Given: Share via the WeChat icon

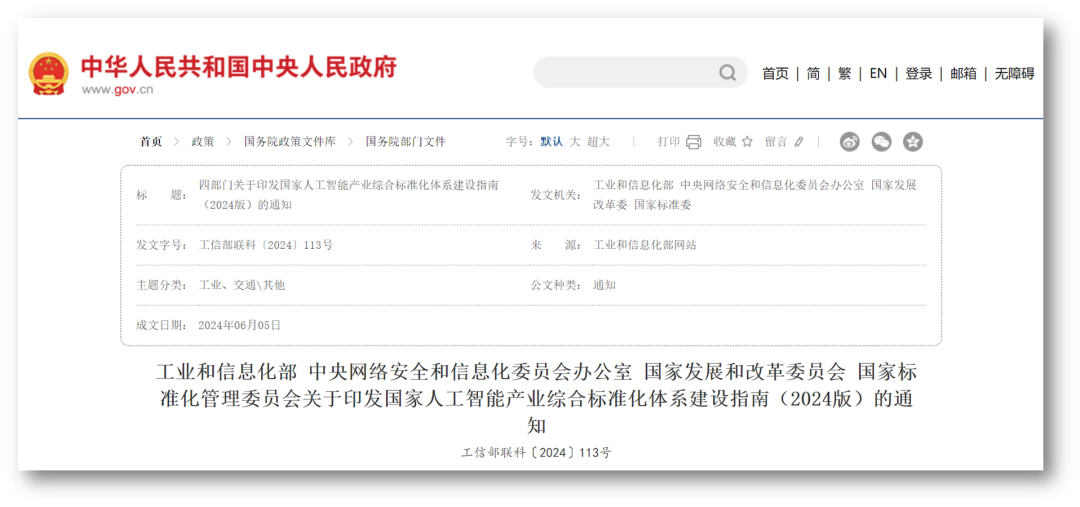Looking at the screenshot, I should 881,142.
